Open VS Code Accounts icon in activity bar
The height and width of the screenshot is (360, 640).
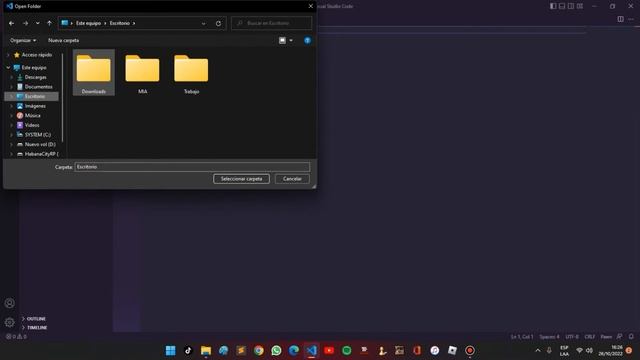coord(10,303)
